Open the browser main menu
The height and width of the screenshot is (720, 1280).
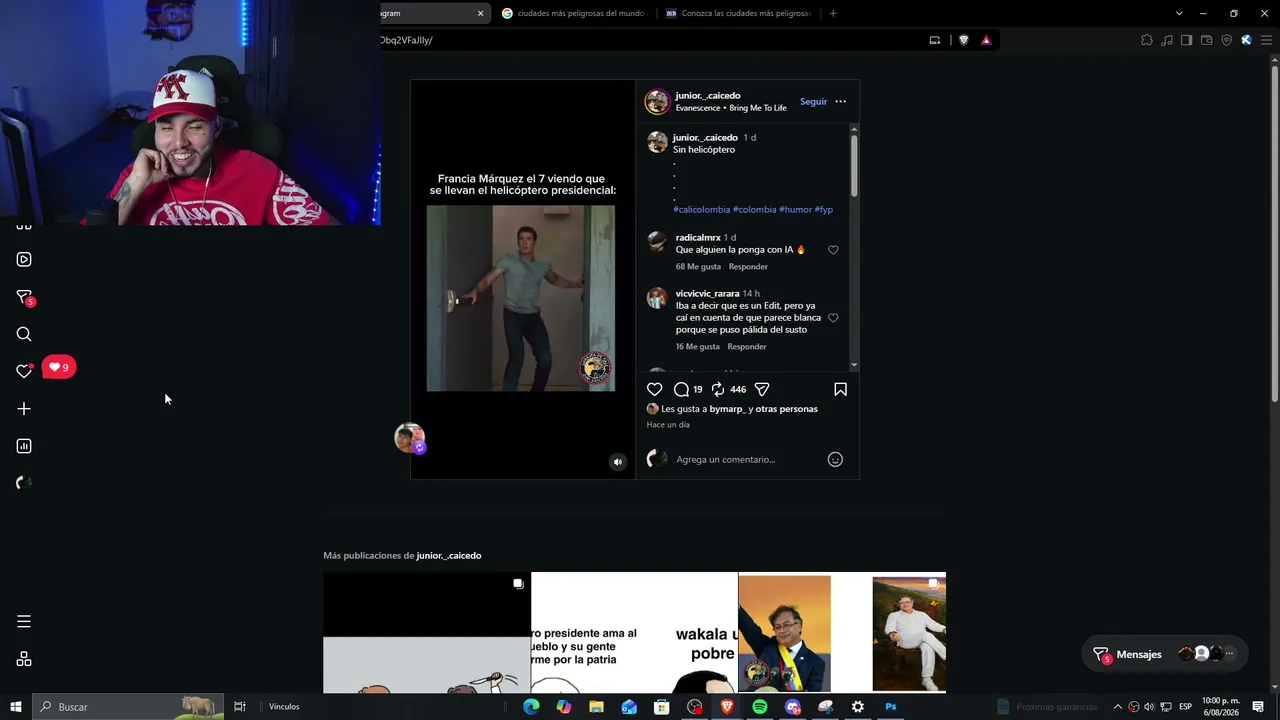point(1265,40)
